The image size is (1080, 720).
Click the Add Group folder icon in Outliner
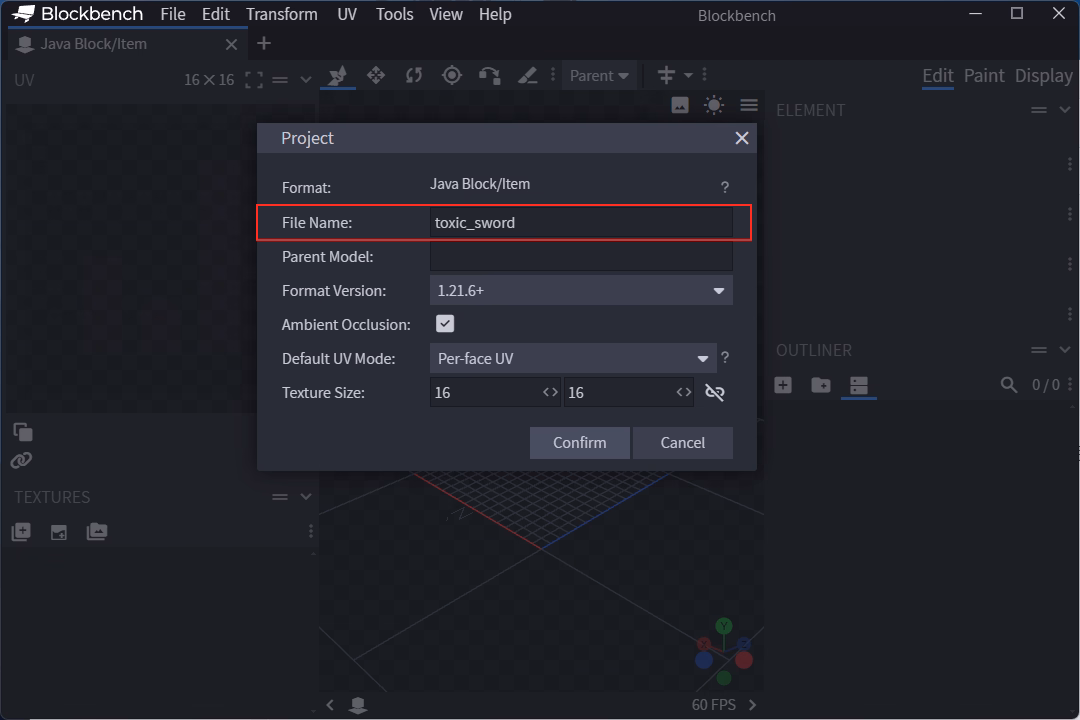821,385
